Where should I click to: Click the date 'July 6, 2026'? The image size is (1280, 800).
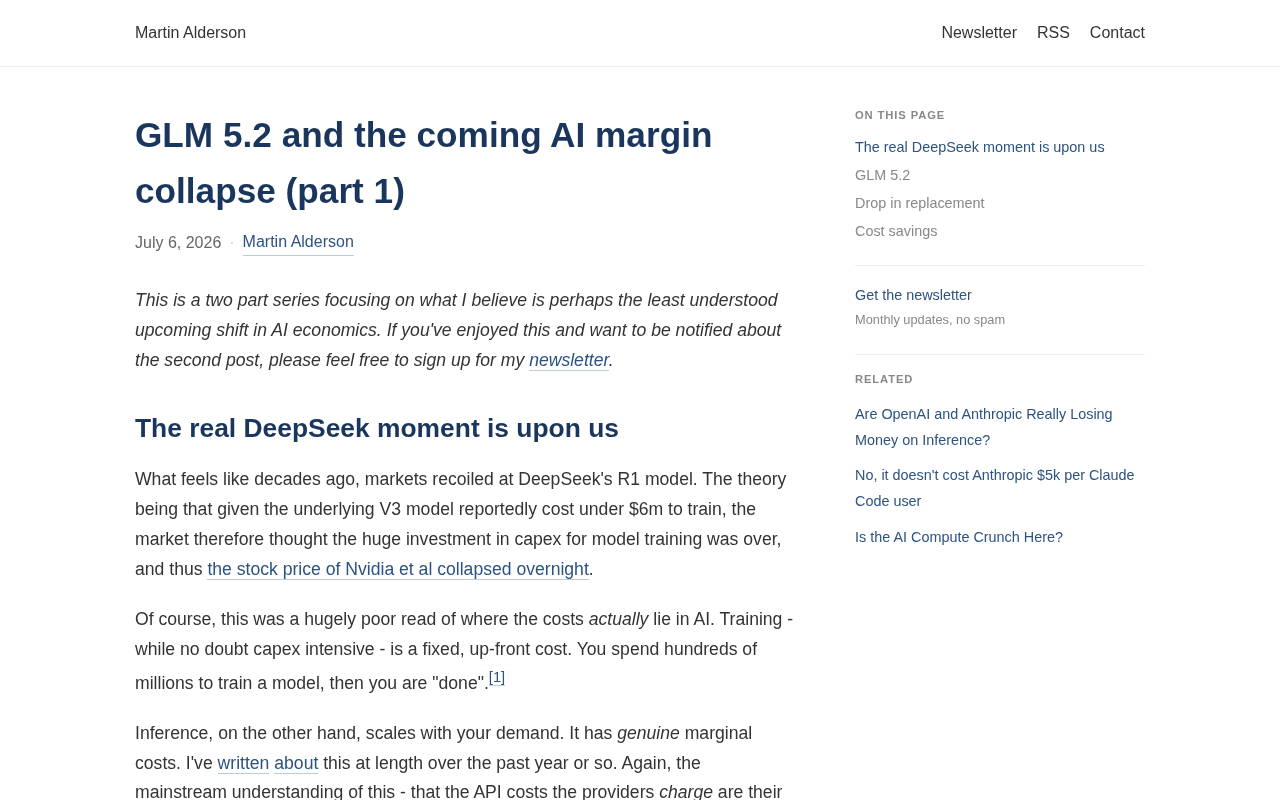tap(178, 243)
